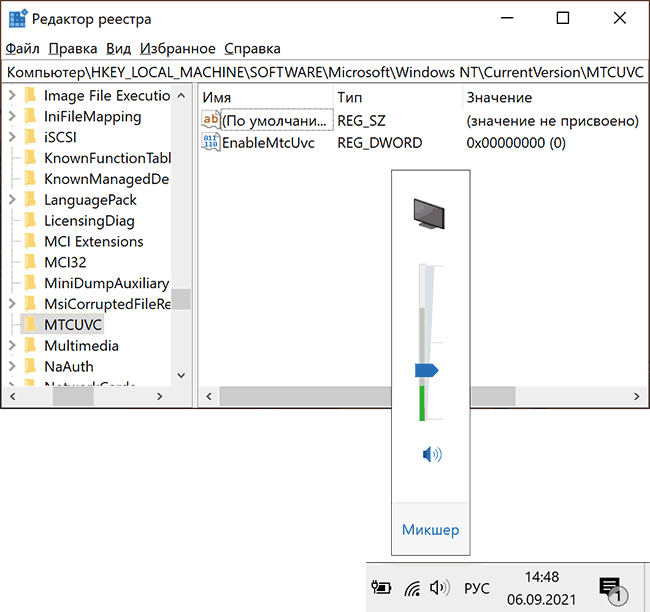650x612 pixels.
Task: Click the Wi-Fi network tray icon
Action: 412,588
